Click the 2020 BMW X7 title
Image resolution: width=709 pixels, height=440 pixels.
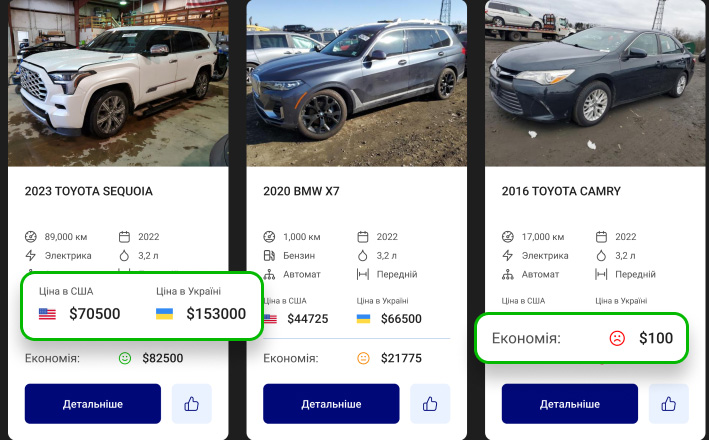(x=301, y=191)
